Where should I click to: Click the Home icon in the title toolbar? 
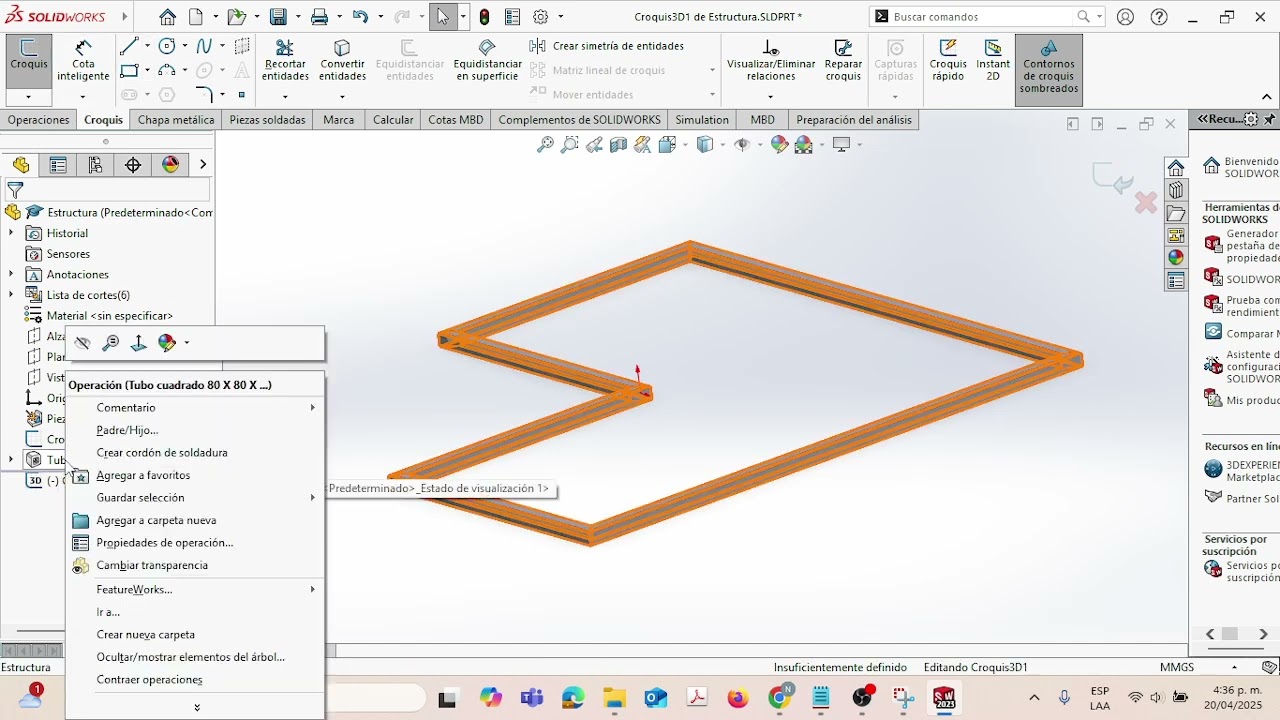(x=167, y=17)
